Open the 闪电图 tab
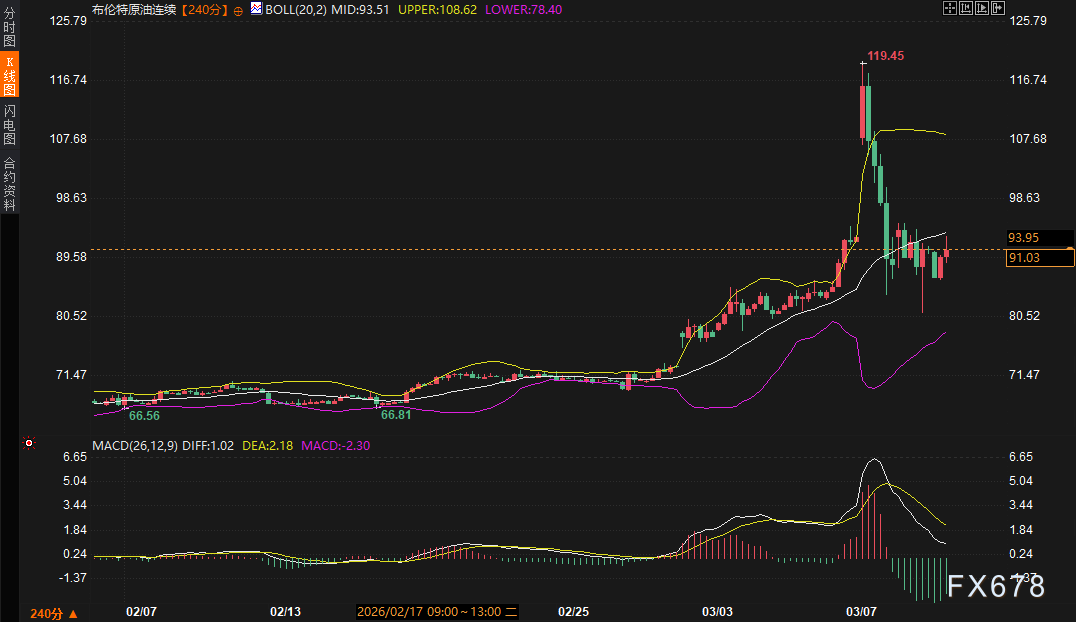This screenshot has height=622, width=1076. pos(9,125)
